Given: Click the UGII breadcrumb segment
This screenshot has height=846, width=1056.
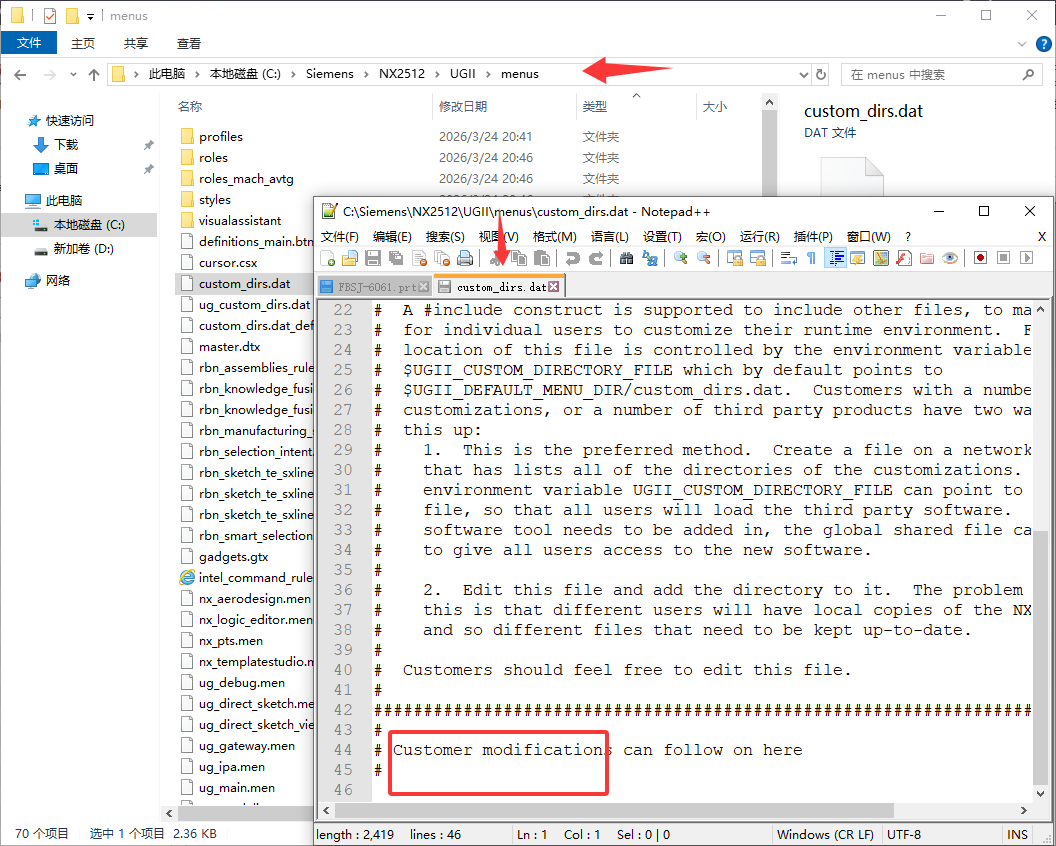Looking at the screenshot, I should point(463,74).
